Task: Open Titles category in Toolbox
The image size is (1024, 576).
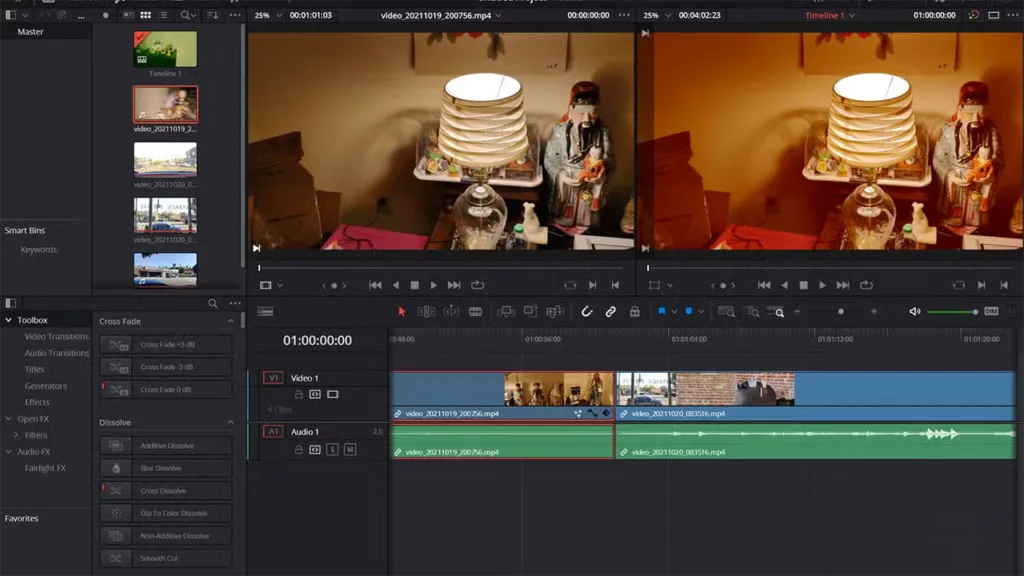Action: 35,369
